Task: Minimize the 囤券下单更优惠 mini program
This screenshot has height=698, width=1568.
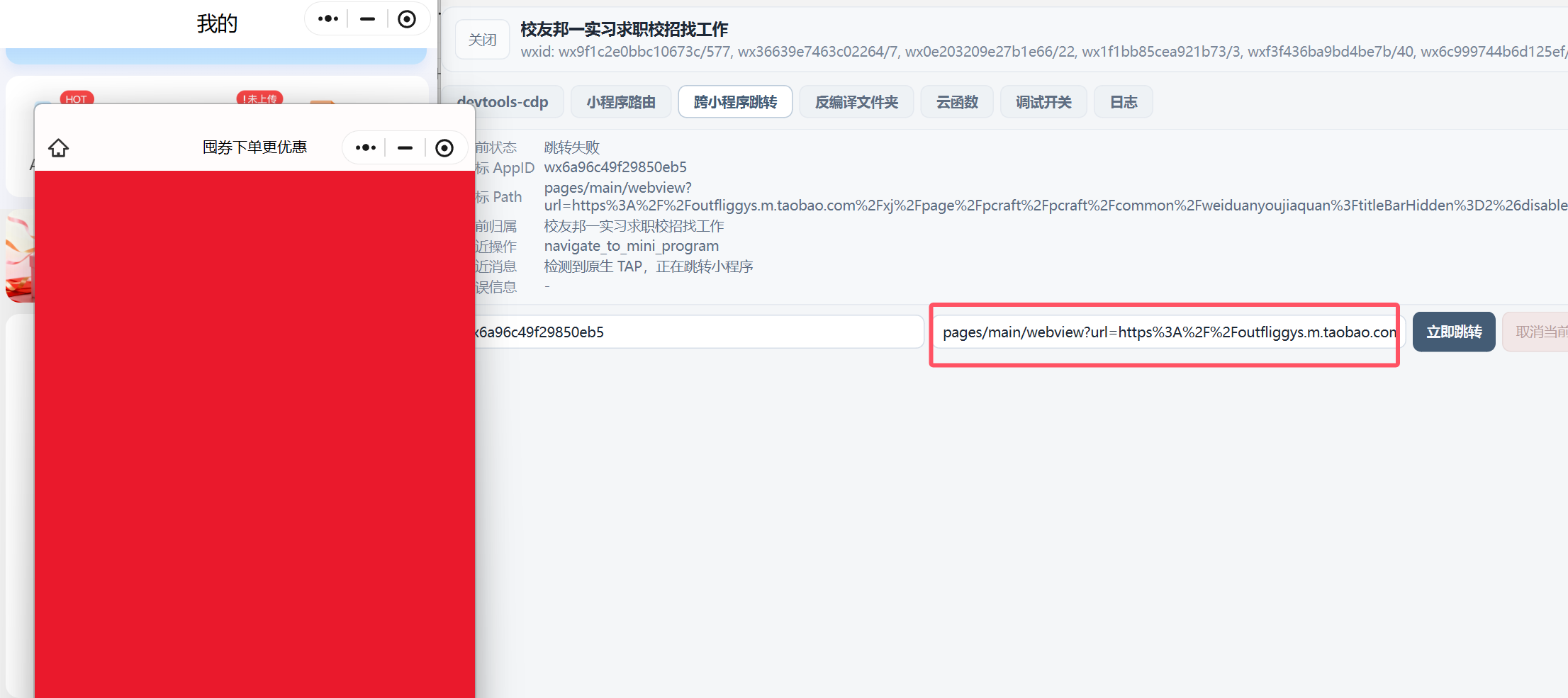Action: coord(405,147)
